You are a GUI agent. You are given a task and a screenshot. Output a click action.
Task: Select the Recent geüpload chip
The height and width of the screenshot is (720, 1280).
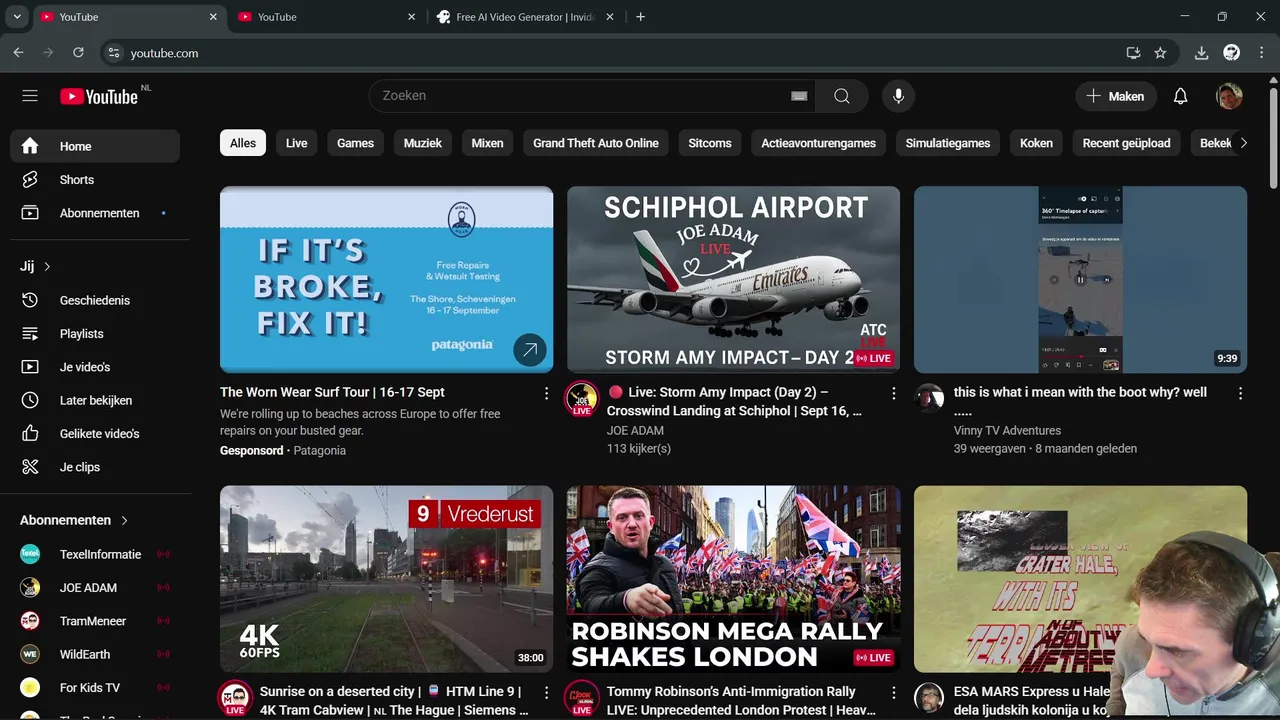pyautogui.click(x=1126, y=143)
